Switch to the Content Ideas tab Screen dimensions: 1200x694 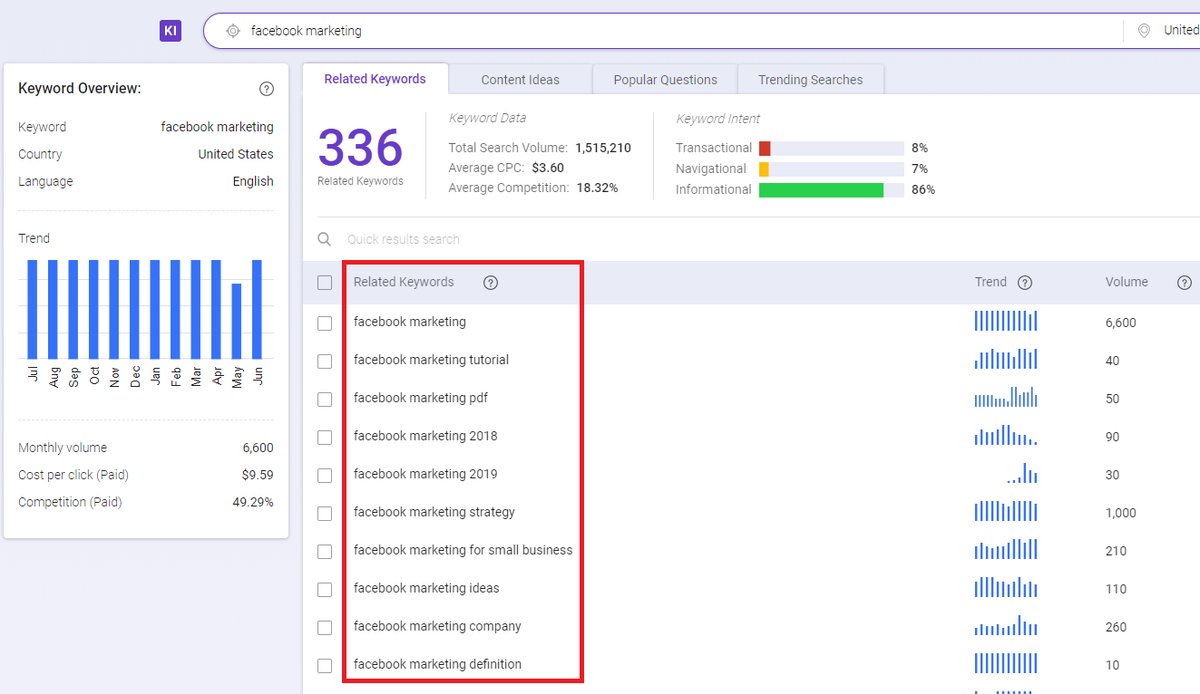[520, 80]
